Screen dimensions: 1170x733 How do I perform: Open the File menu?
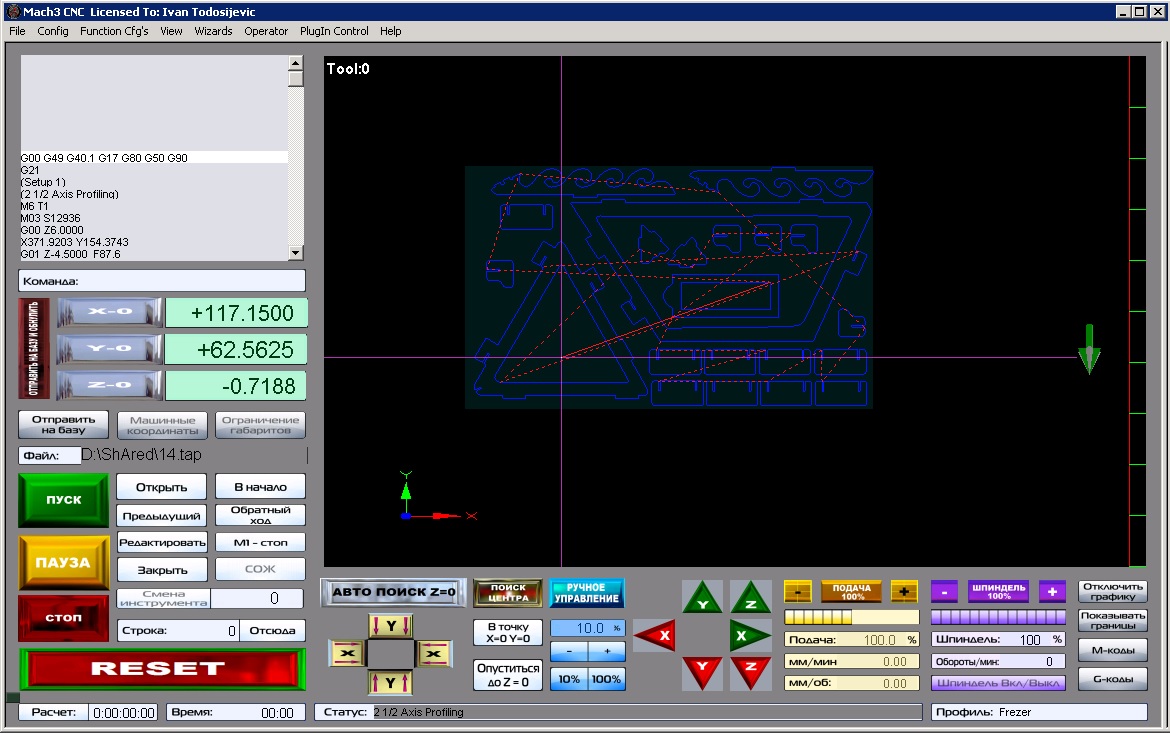point(17,31)
